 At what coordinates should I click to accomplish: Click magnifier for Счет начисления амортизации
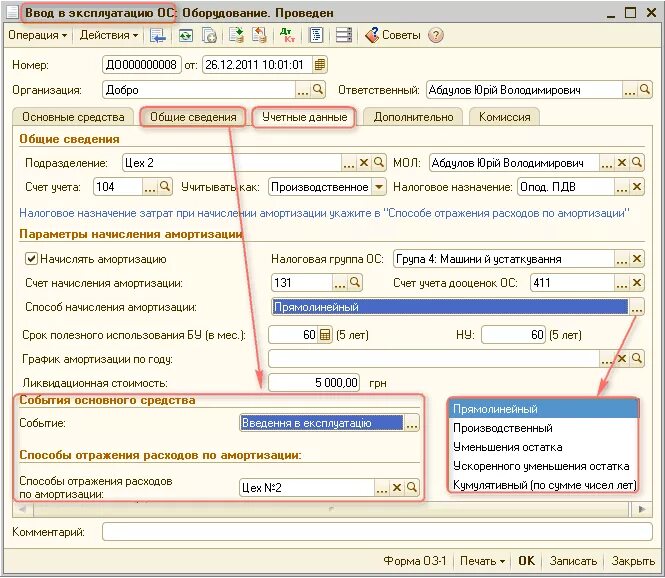355,283
